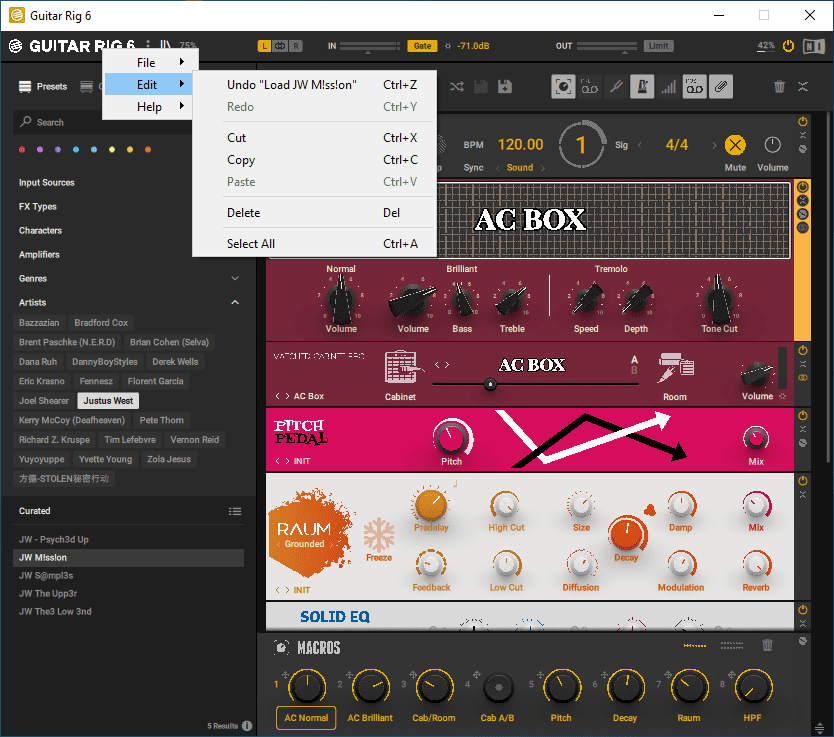Select the next metronome Sound arrow
834x737 pixels.
(543, 168)
